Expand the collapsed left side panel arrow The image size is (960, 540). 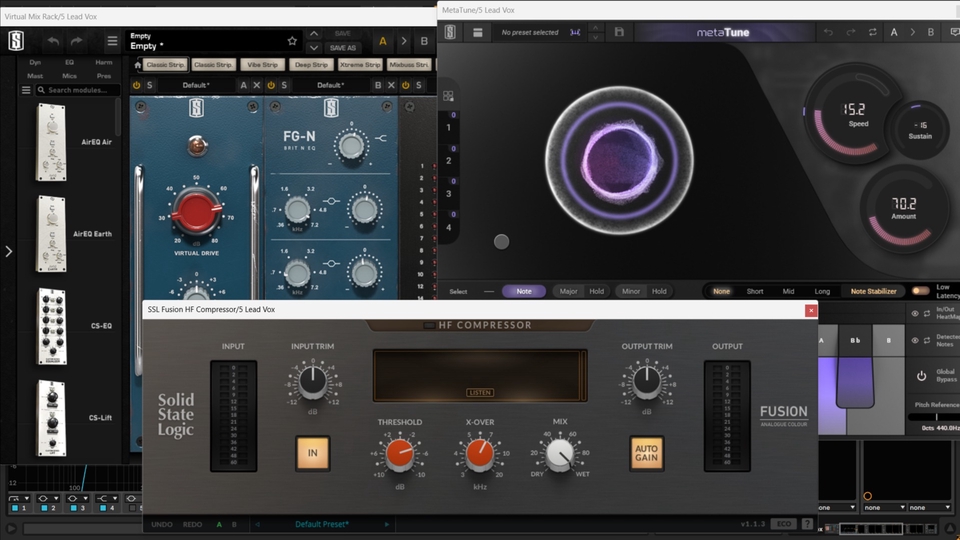(9, 251)
